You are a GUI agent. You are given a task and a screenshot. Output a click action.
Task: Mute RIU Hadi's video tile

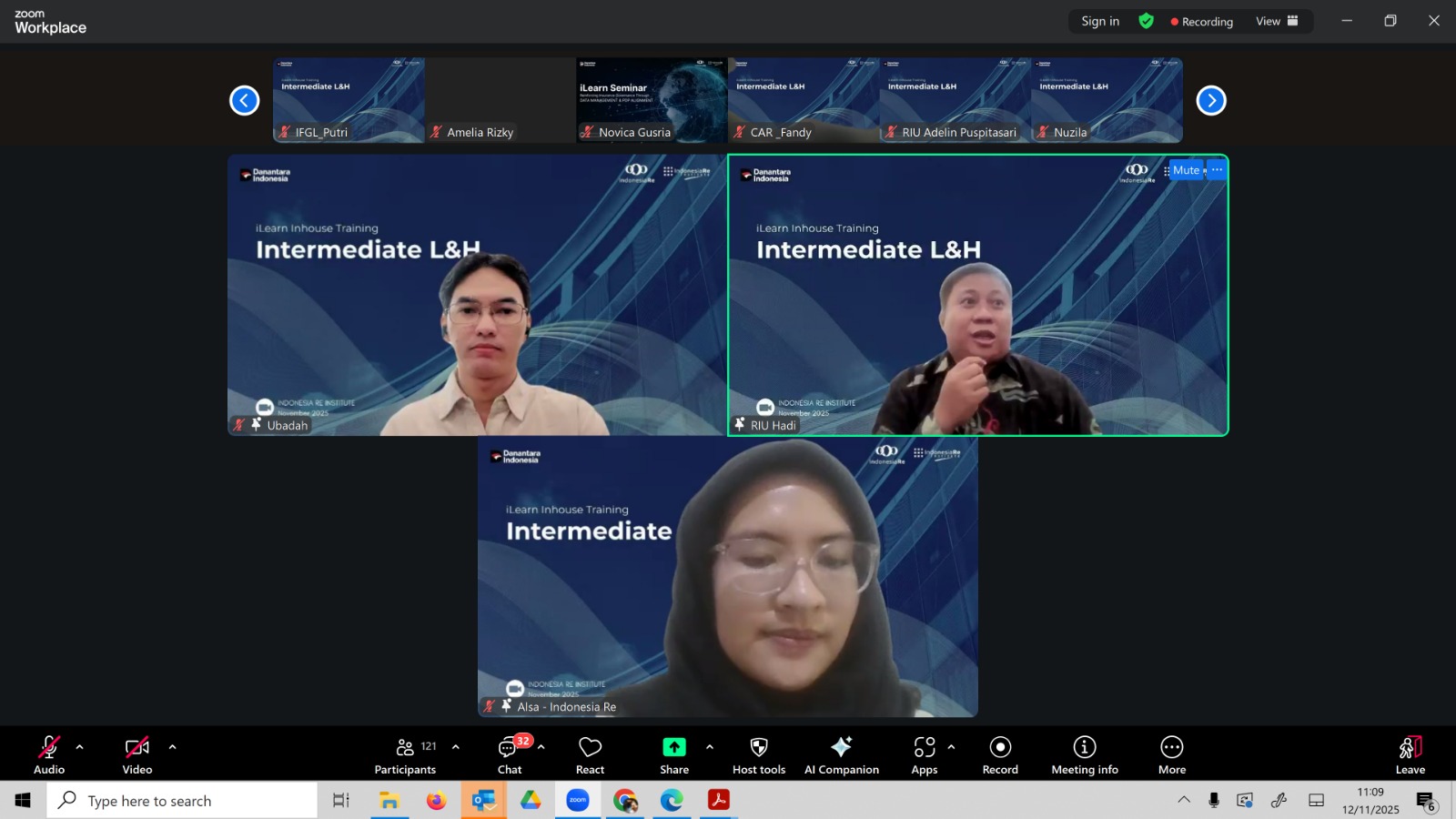(1186, 170)
